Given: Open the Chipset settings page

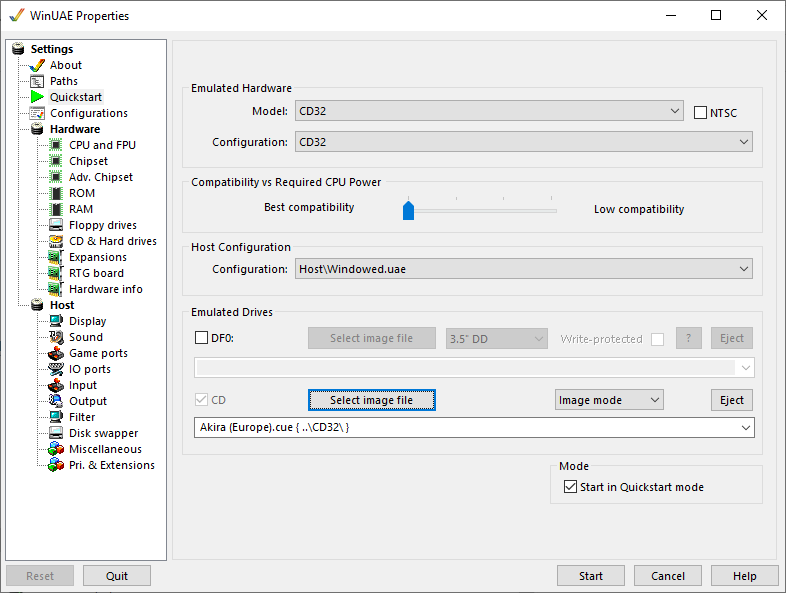Looking at the screenshot, I should tap(88, 161).
